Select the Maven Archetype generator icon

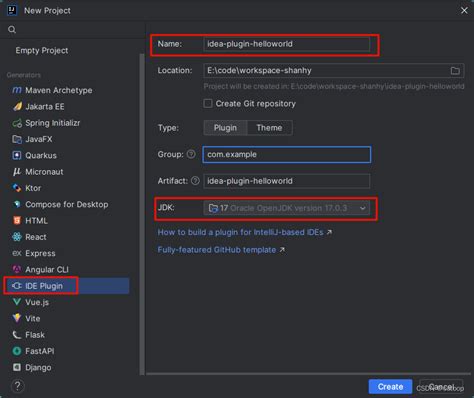point(17,90)
